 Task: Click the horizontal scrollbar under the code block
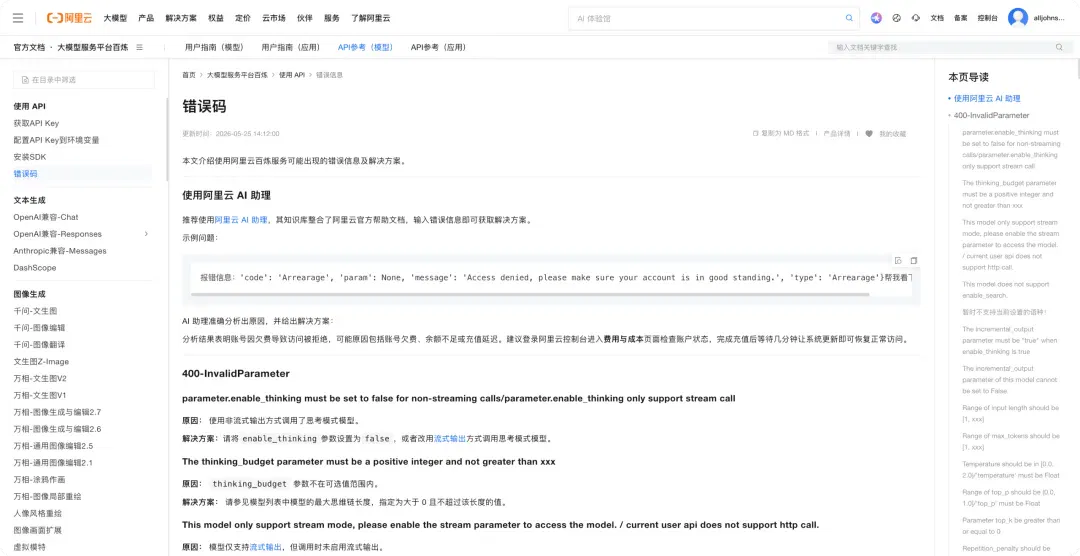click(530, 295)
